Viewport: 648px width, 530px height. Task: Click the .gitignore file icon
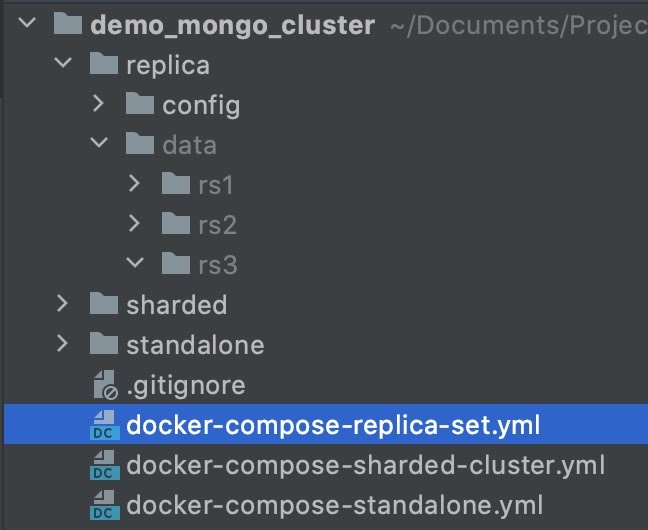click(x=105, y=385)
